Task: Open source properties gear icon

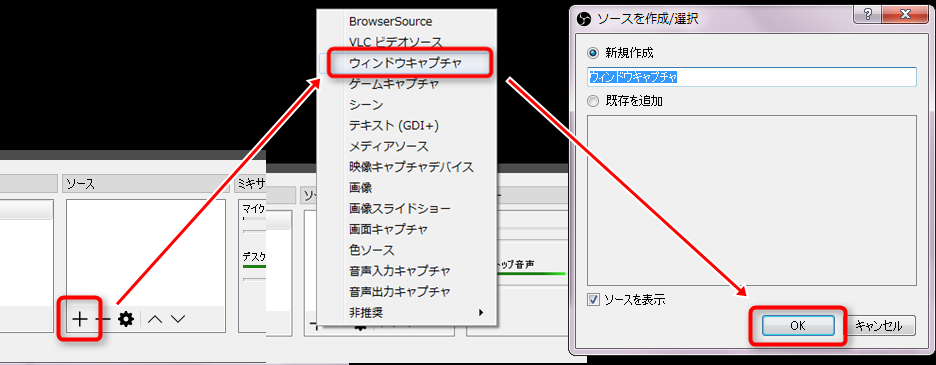Action: point(125,319)
